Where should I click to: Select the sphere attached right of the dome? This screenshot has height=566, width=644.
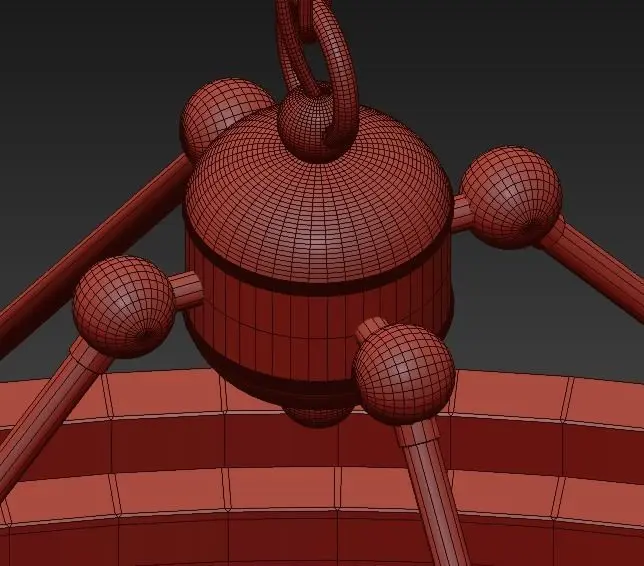click(510, 197)
